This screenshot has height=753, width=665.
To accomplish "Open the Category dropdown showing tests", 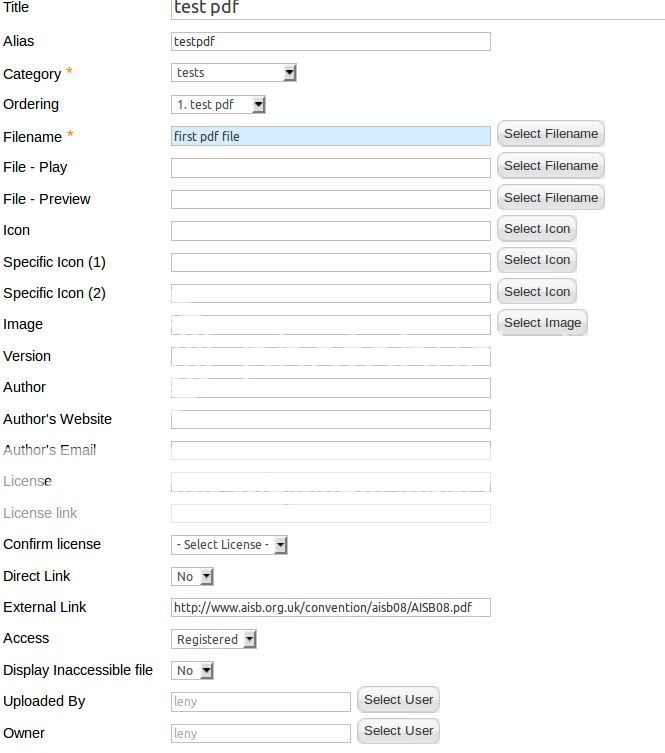I will (x=234, y=73).
